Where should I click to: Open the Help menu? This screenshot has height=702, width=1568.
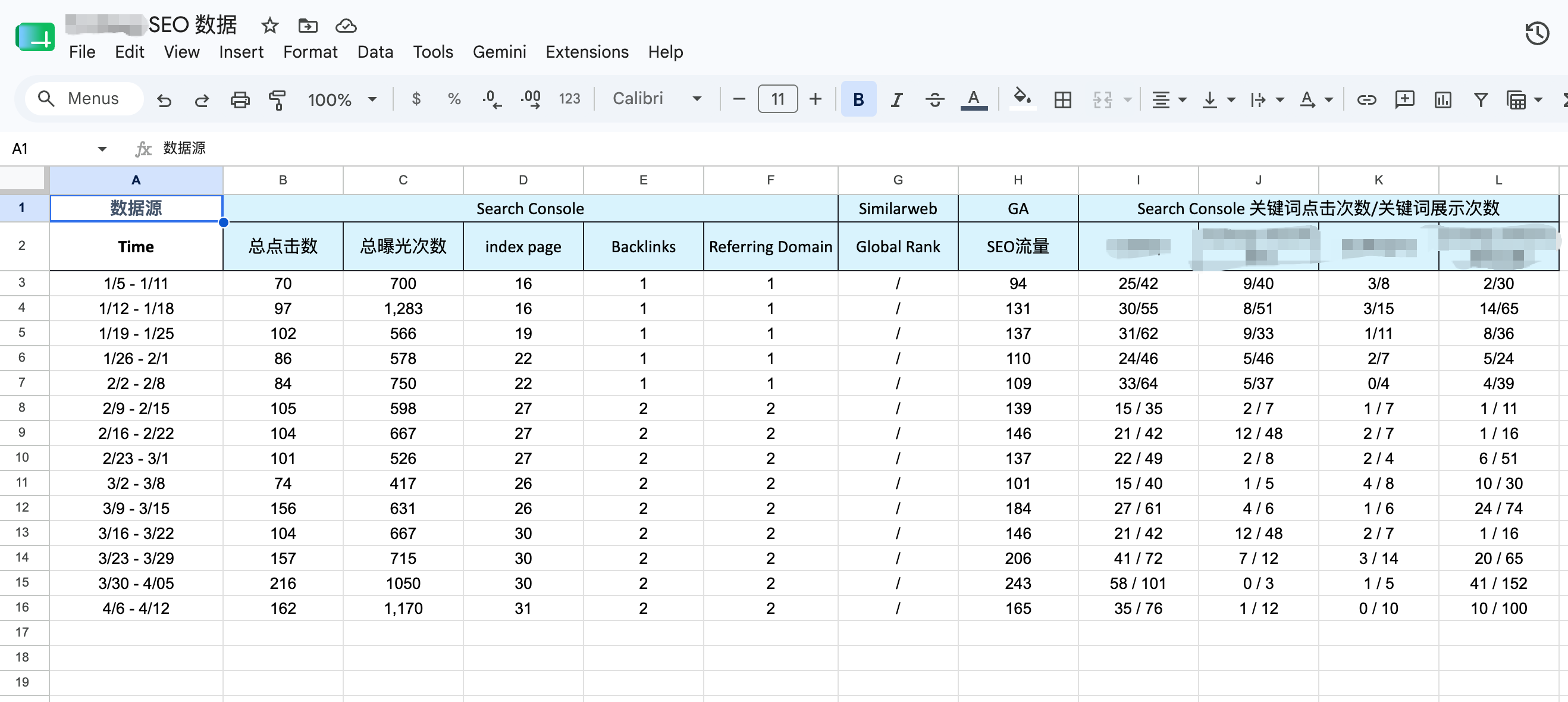(665, 52)
